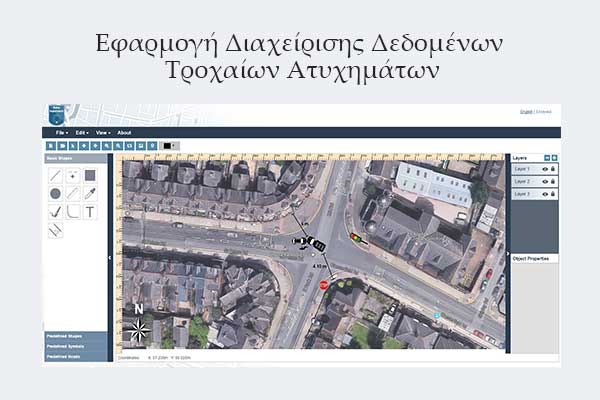Select the Eyedropper tool

pyautogui.click(x=90, y=194)
